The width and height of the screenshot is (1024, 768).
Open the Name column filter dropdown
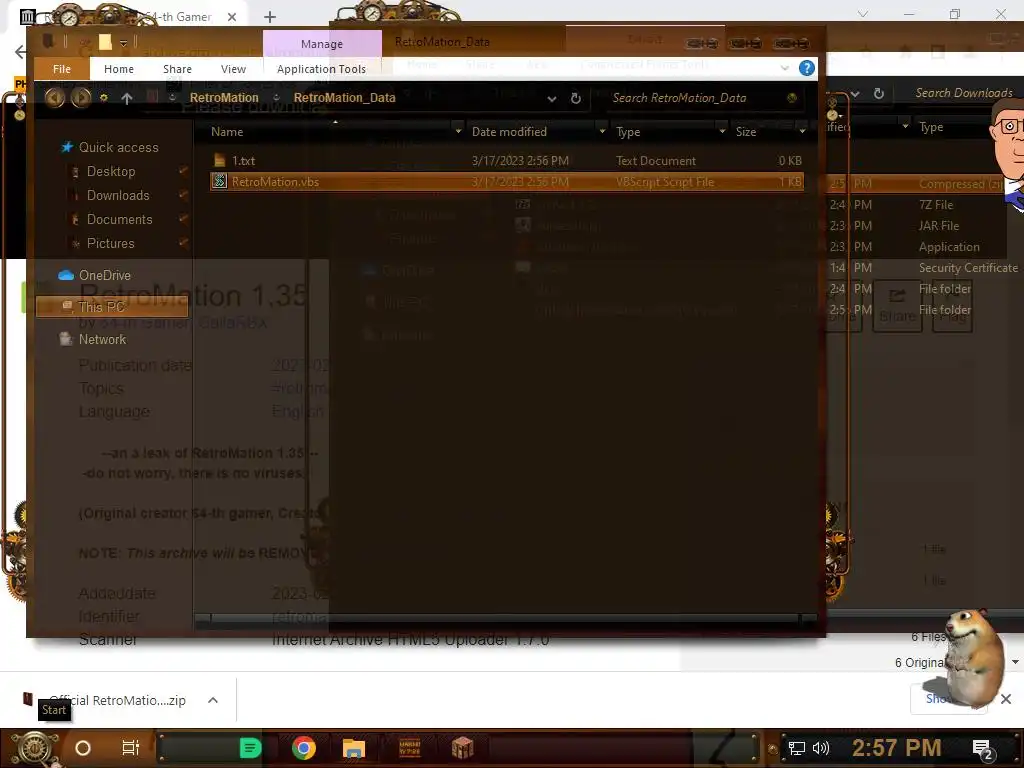point(458,131)
